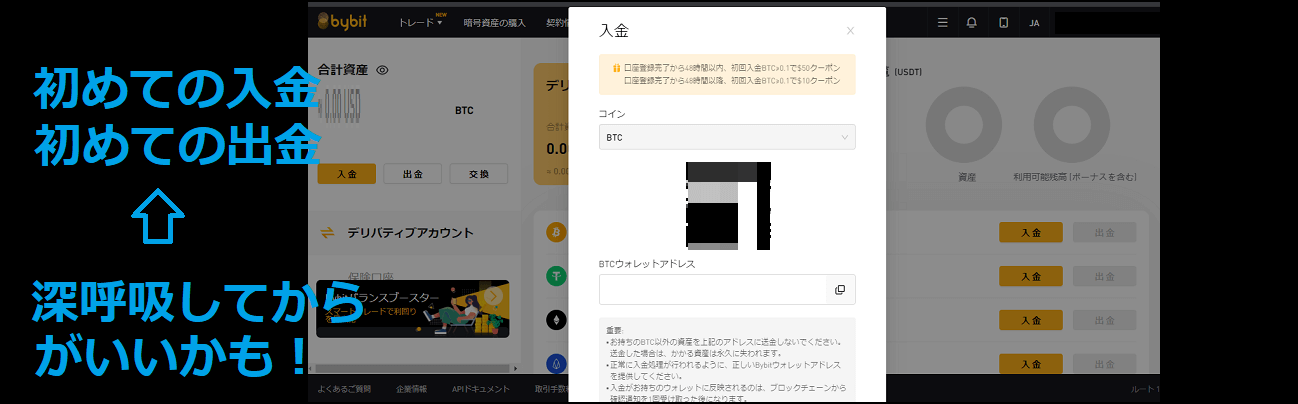Click the 資産 donut chart
The height and width of the screenshot is (404, 1298).
click(965, 125)
